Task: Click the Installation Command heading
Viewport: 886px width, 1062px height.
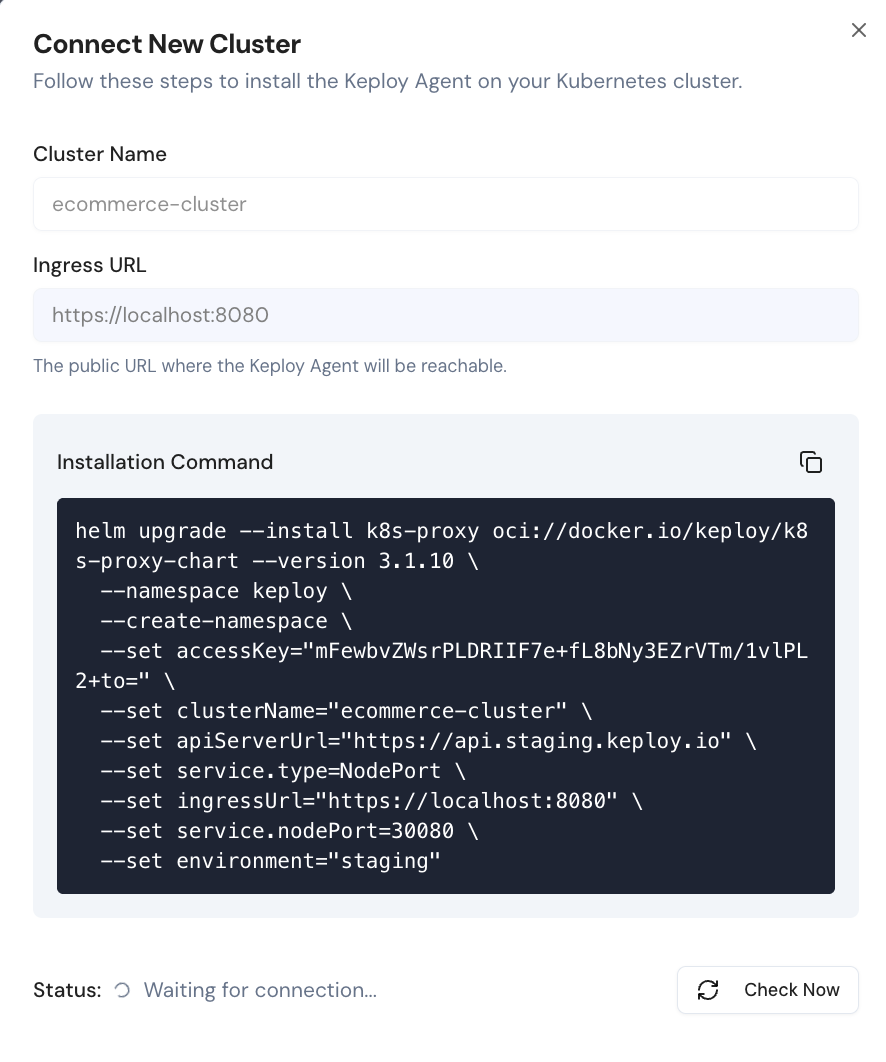Action: pyautogui.click(x=165, y=462)
